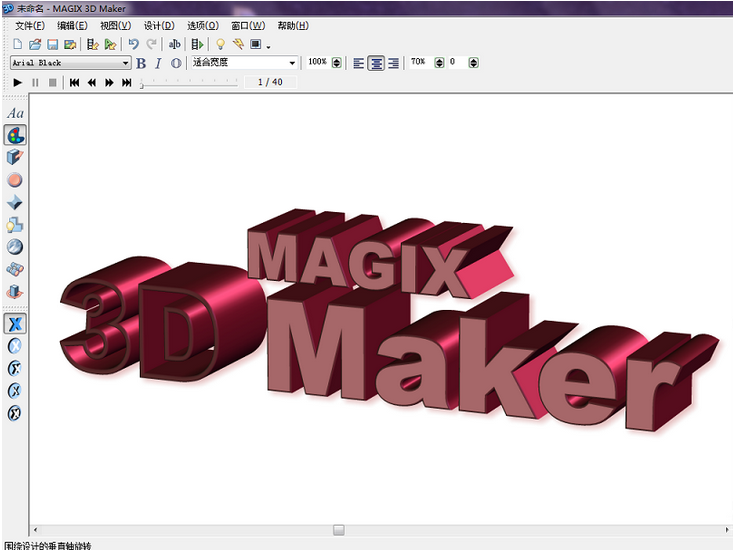Select the extrusion cube tool

pos(15,157)
